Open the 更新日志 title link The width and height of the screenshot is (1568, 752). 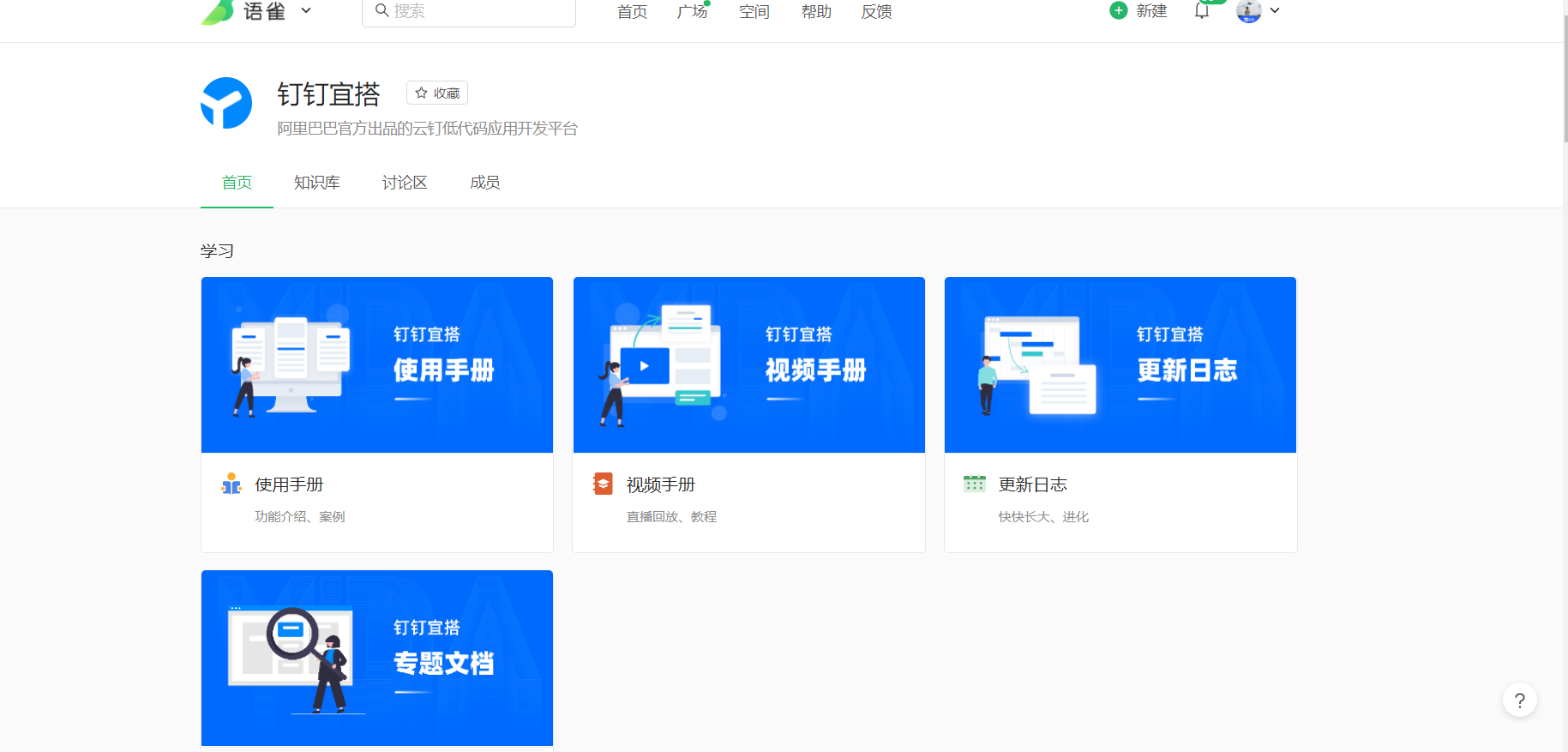(1033, 484)
